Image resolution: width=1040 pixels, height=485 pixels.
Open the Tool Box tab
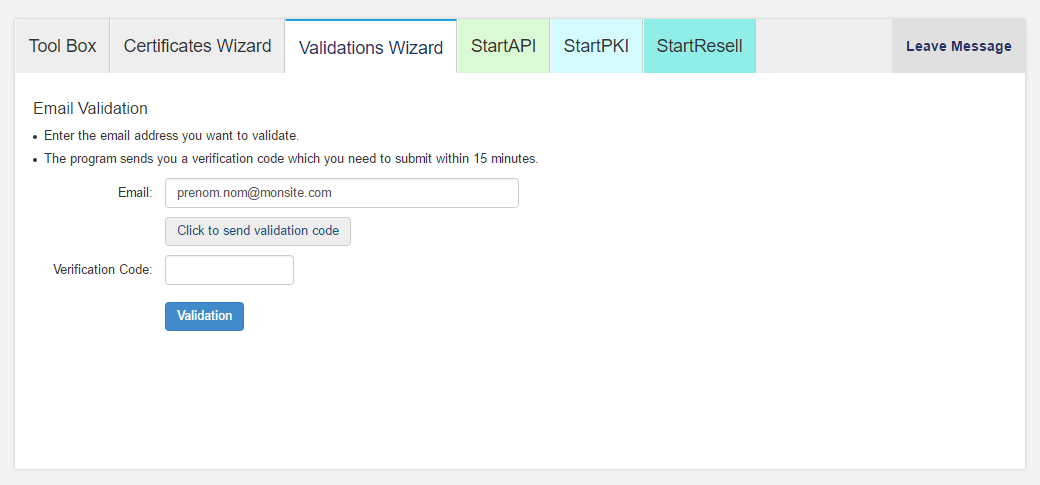tap(62, 46)
